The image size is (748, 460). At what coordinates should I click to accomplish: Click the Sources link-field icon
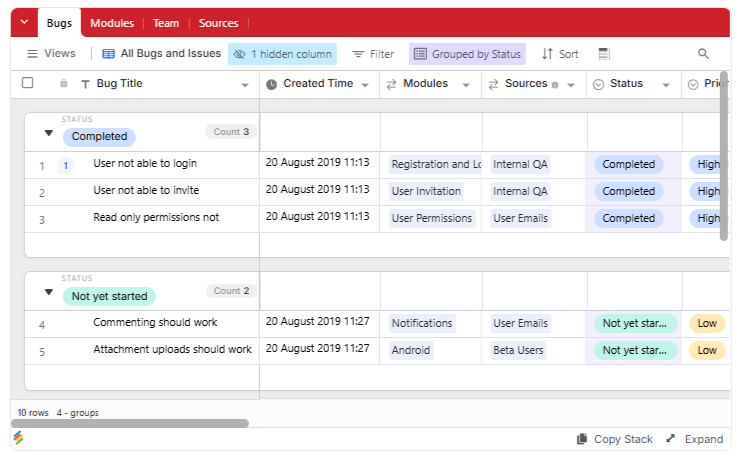pyautogui.click(x=493, y=84)
